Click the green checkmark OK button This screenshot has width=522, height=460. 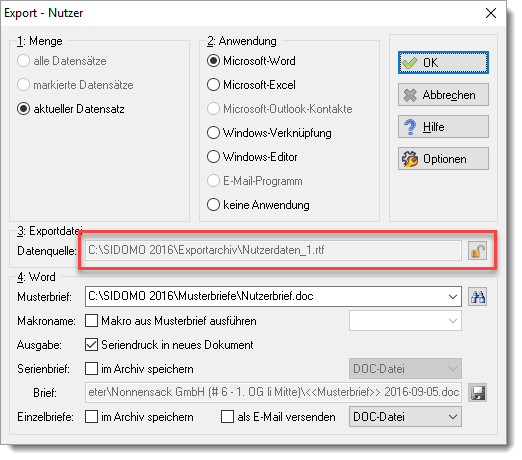pos(443,62)
